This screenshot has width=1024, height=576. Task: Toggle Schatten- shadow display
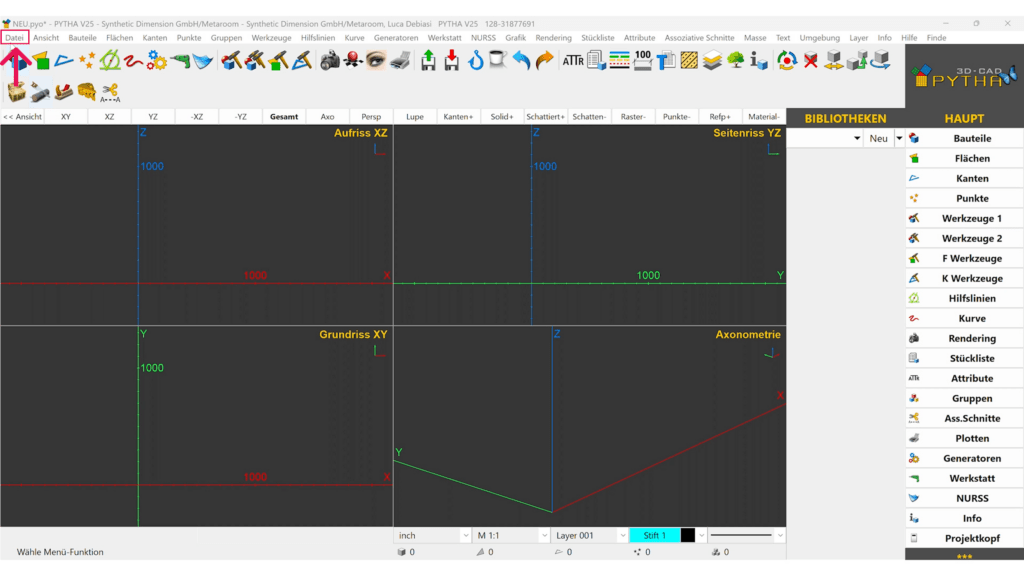589,117
